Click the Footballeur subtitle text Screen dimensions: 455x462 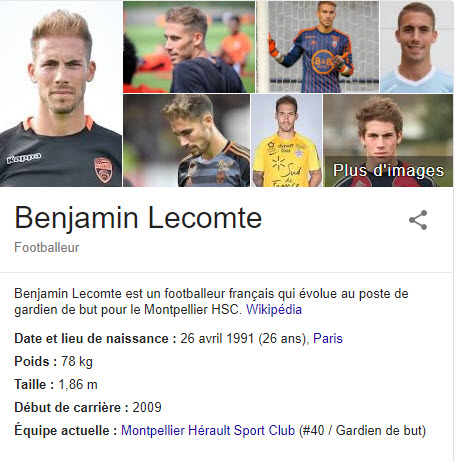click(x=47, y=248)
